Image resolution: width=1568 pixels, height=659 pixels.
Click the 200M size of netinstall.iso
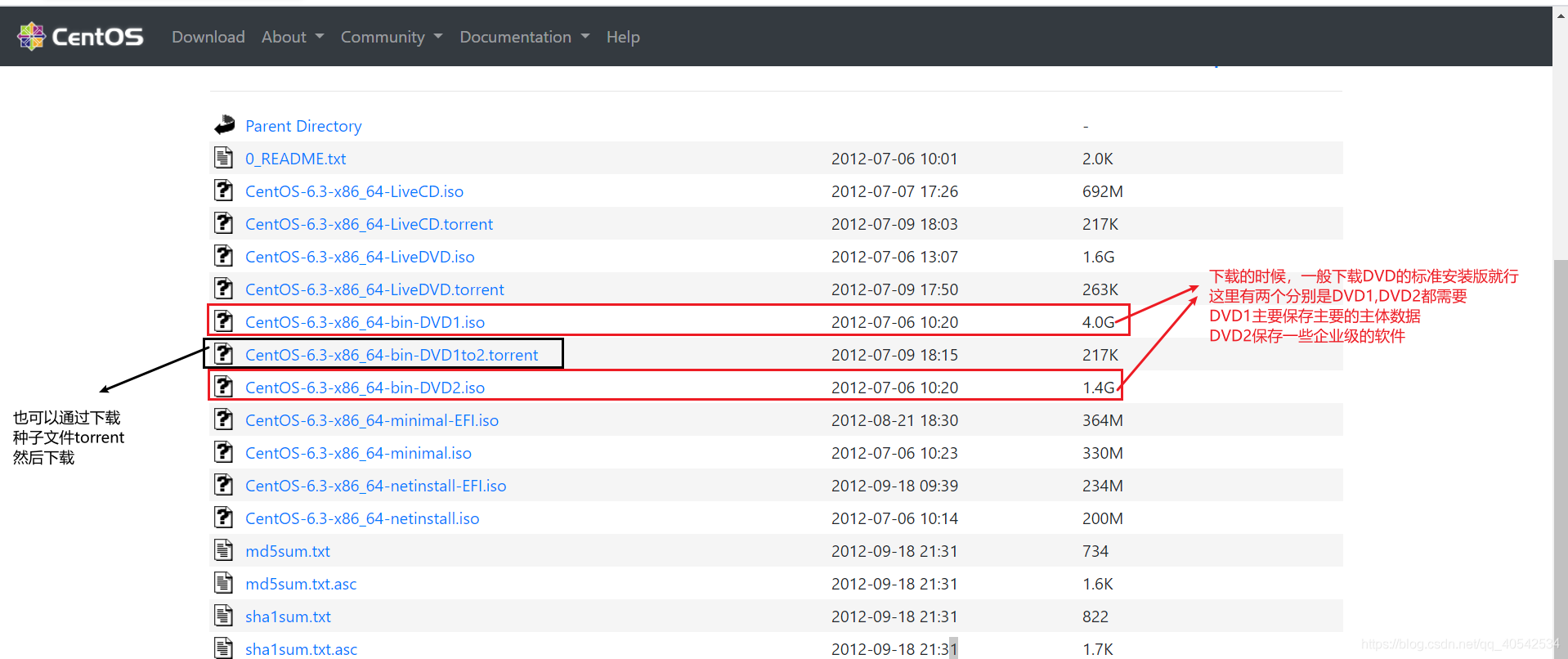(x=1103, y=518)
